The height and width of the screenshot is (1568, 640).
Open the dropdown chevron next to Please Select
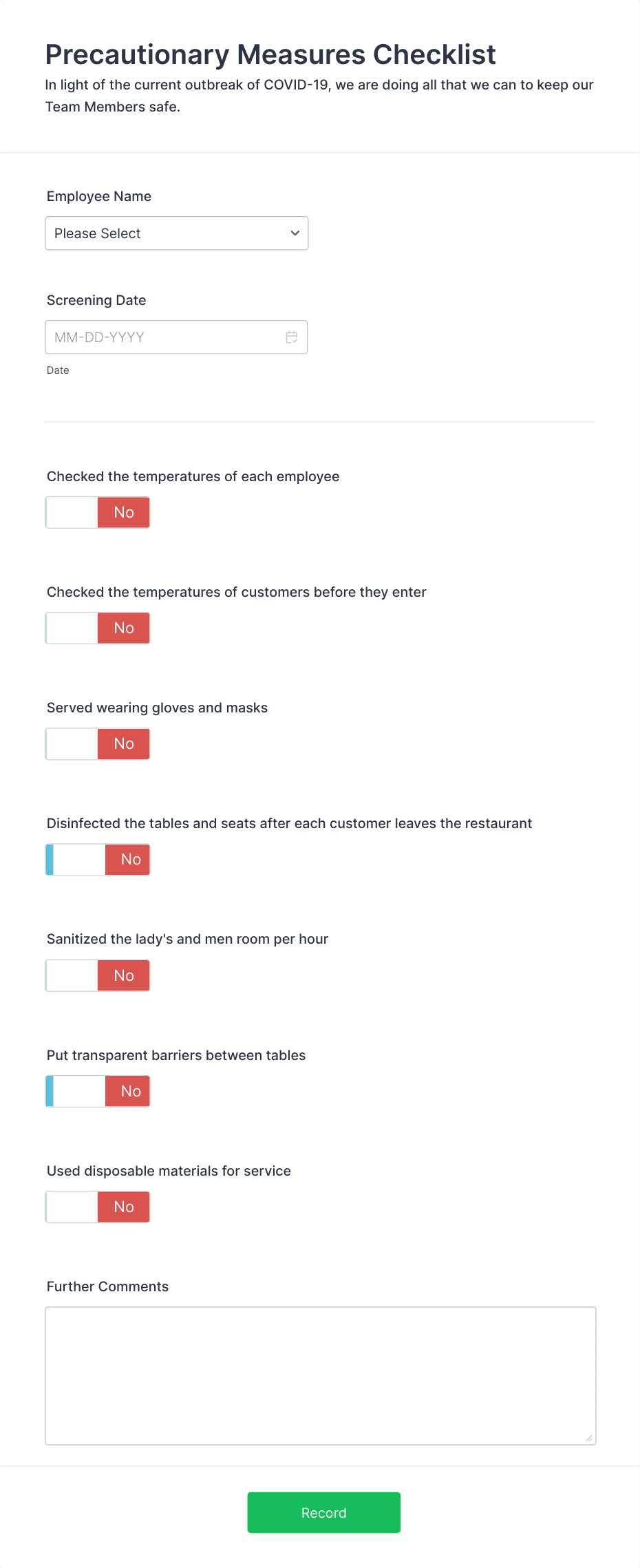click(x=293, y=233)
